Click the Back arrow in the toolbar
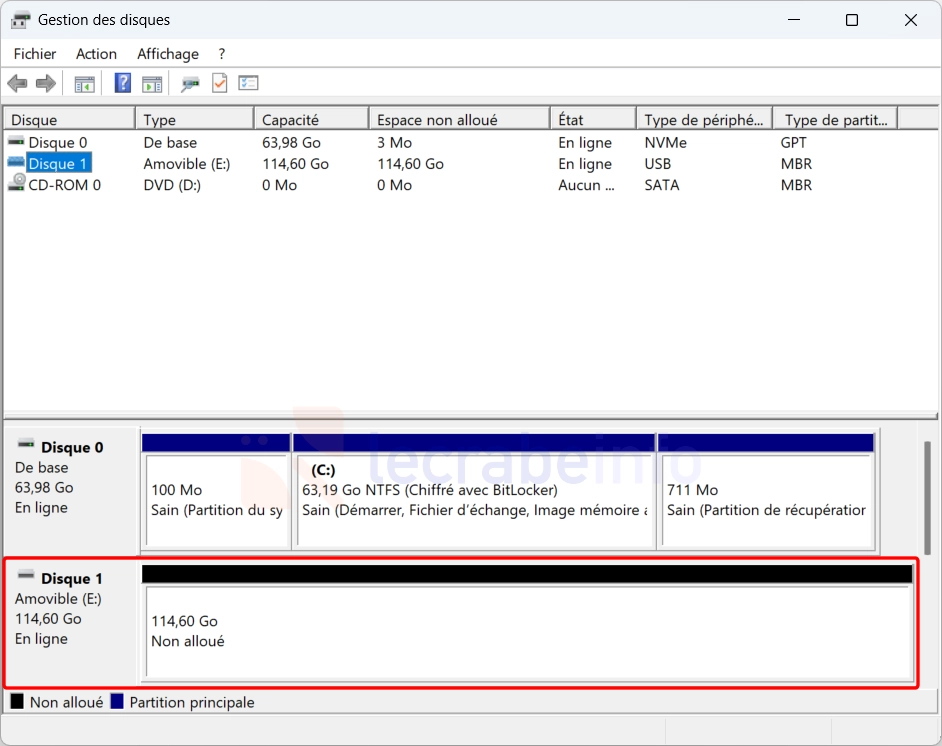 17,84
